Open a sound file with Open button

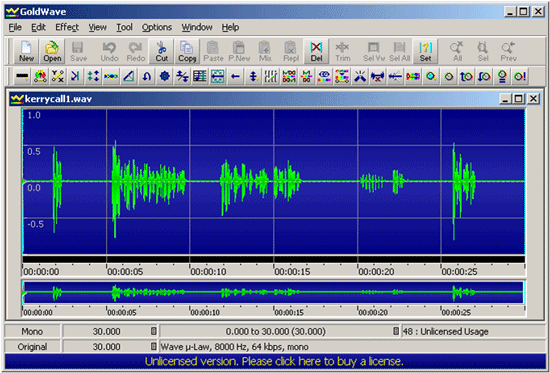pyautogui.click(x=52, y=51)
